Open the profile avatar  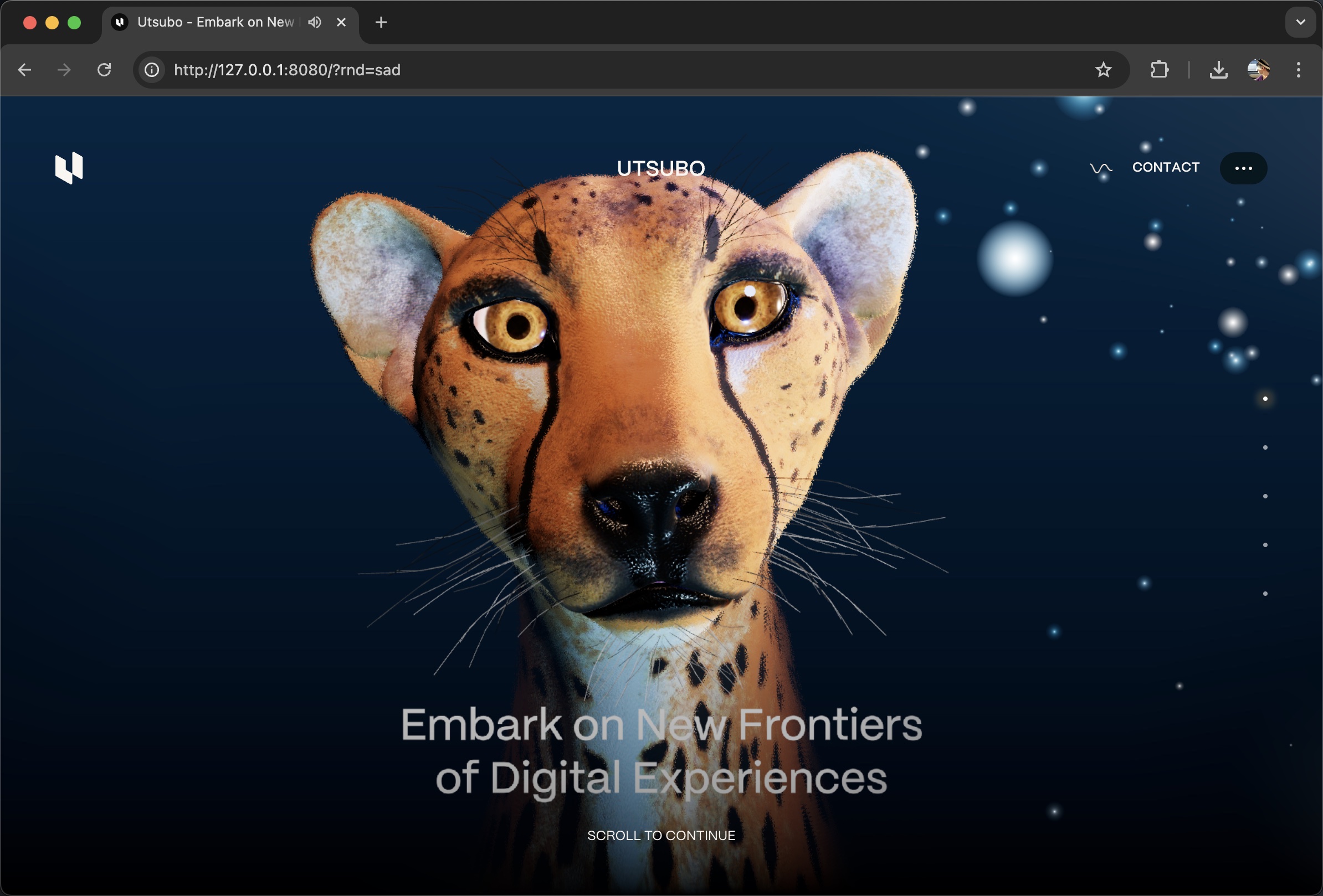pyautogui.click(x=1258, y=70)
